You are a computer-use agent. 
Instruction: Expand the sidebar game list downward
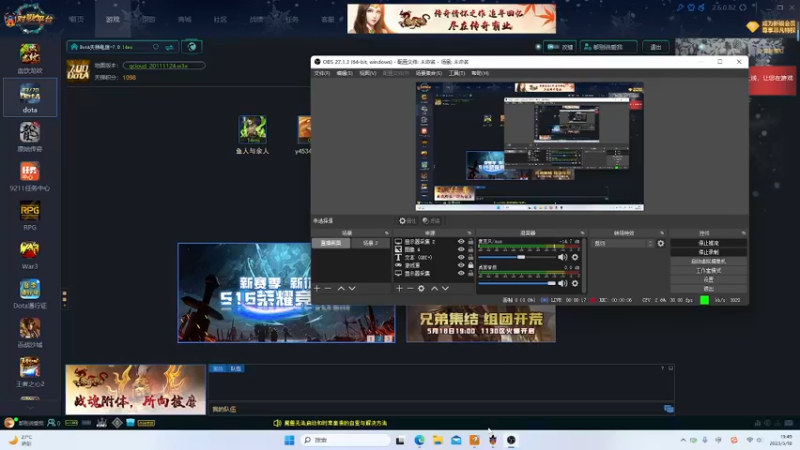point(30,408)
